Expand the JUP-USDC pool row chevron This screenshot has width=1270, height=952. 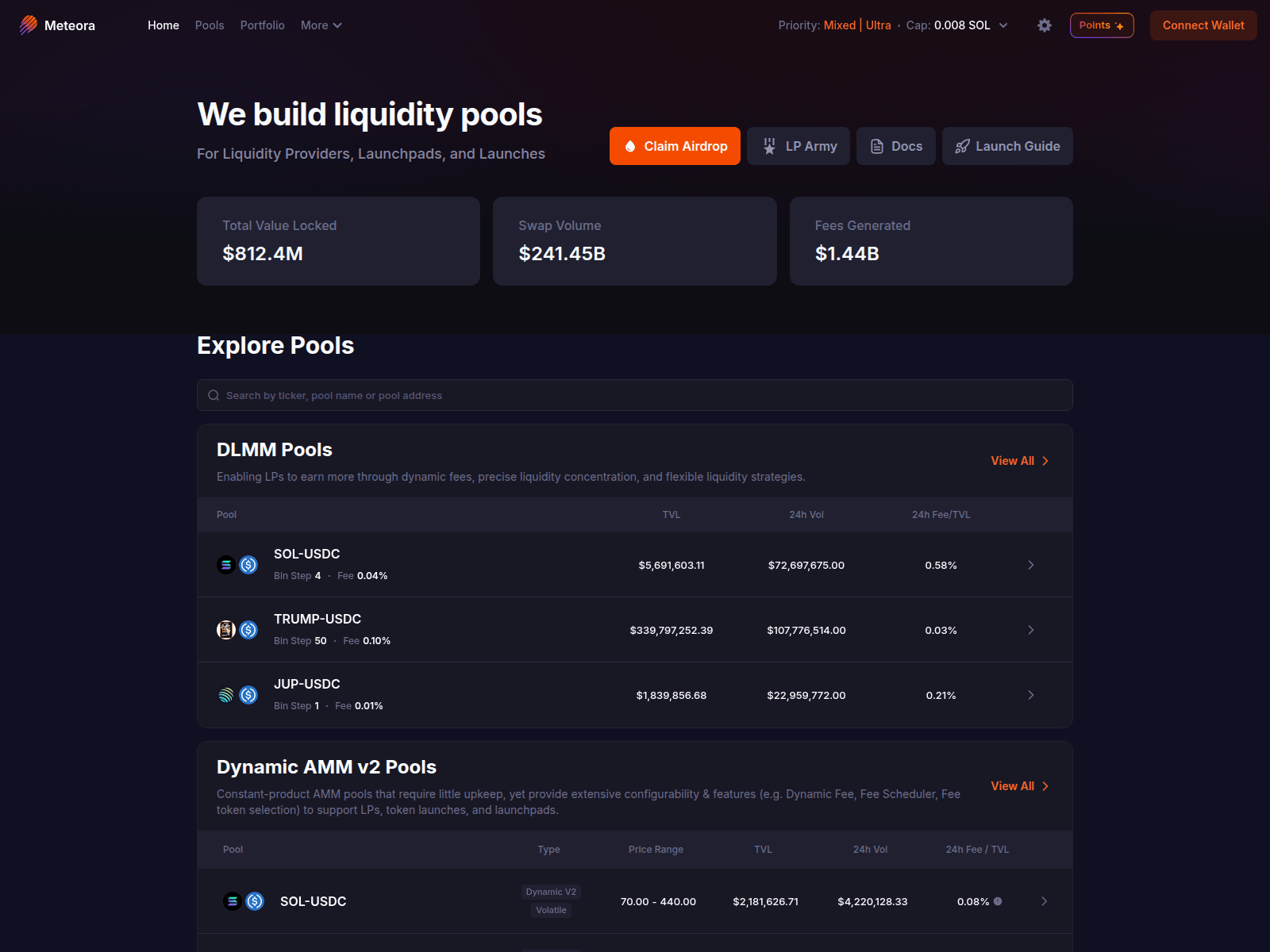click(x=1031, y=695)
